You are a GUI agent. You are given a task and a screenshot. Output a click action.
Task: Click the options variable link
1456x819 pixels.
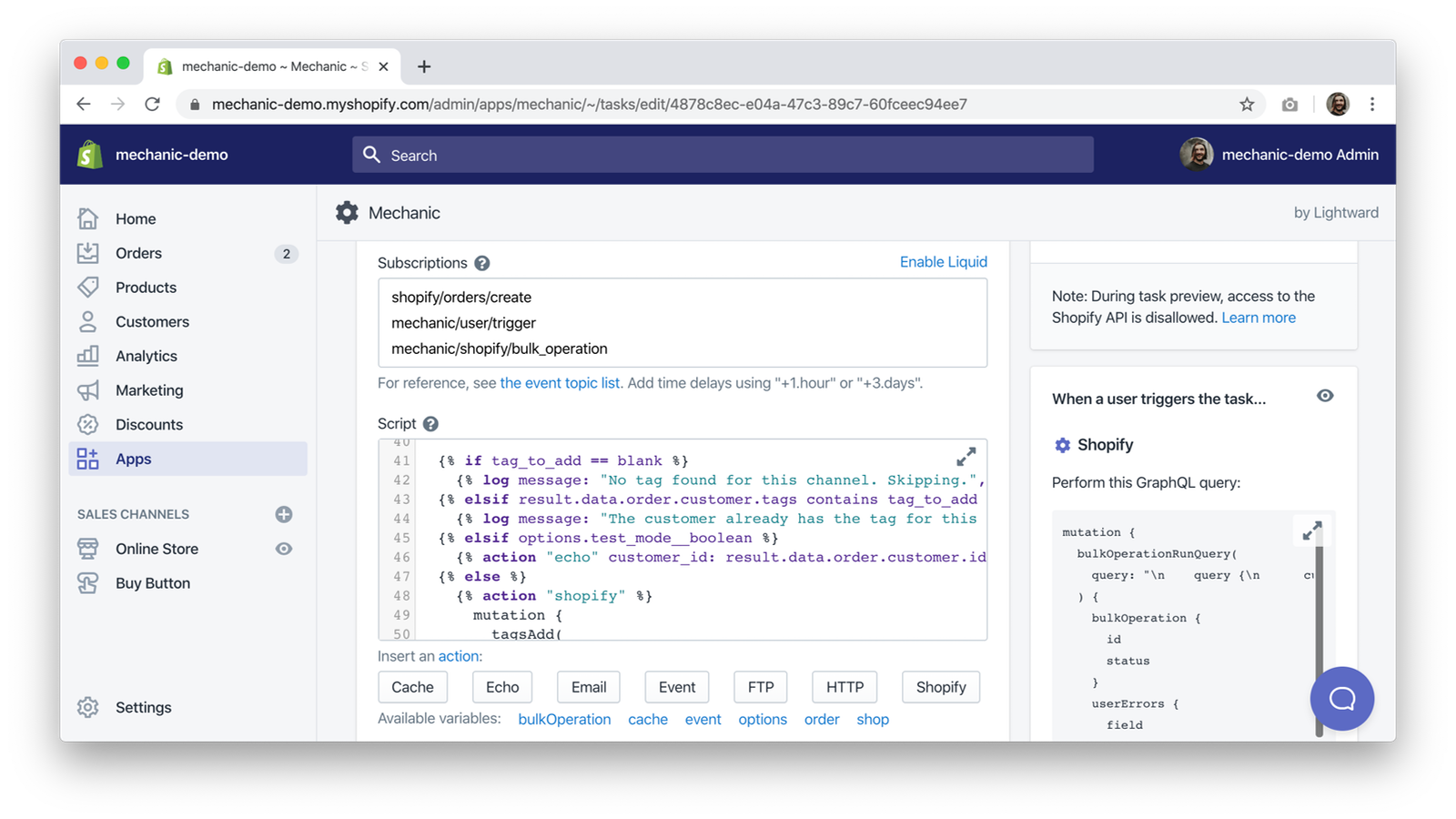click(763, 720)
